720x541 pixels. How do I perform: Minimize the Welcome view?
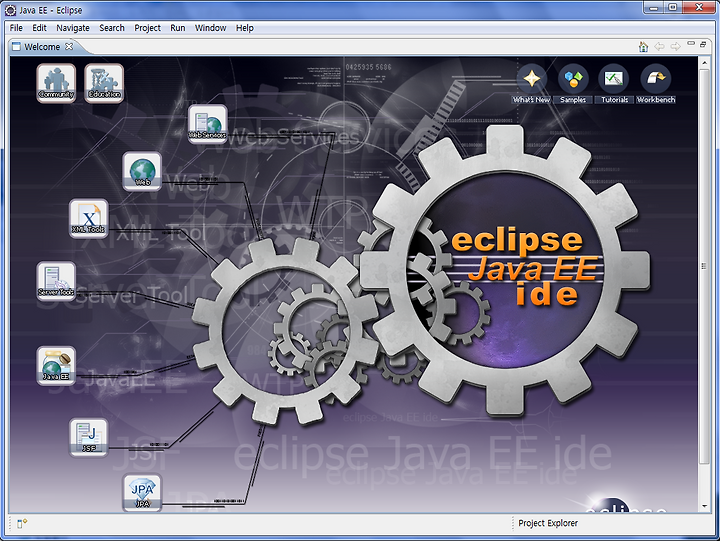coord(691,44)
